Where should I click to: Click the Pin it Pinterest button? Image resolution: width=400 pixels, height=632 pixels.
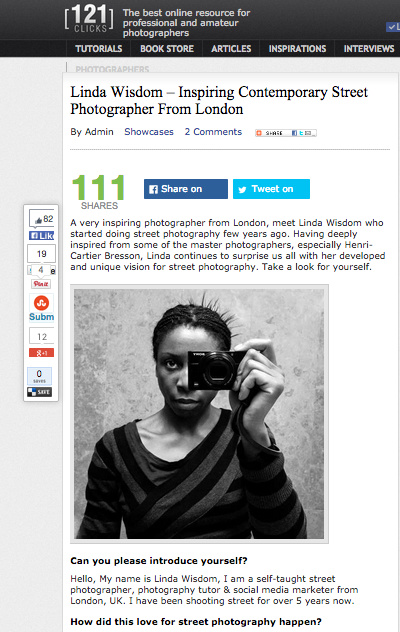(x=41, y=284)
